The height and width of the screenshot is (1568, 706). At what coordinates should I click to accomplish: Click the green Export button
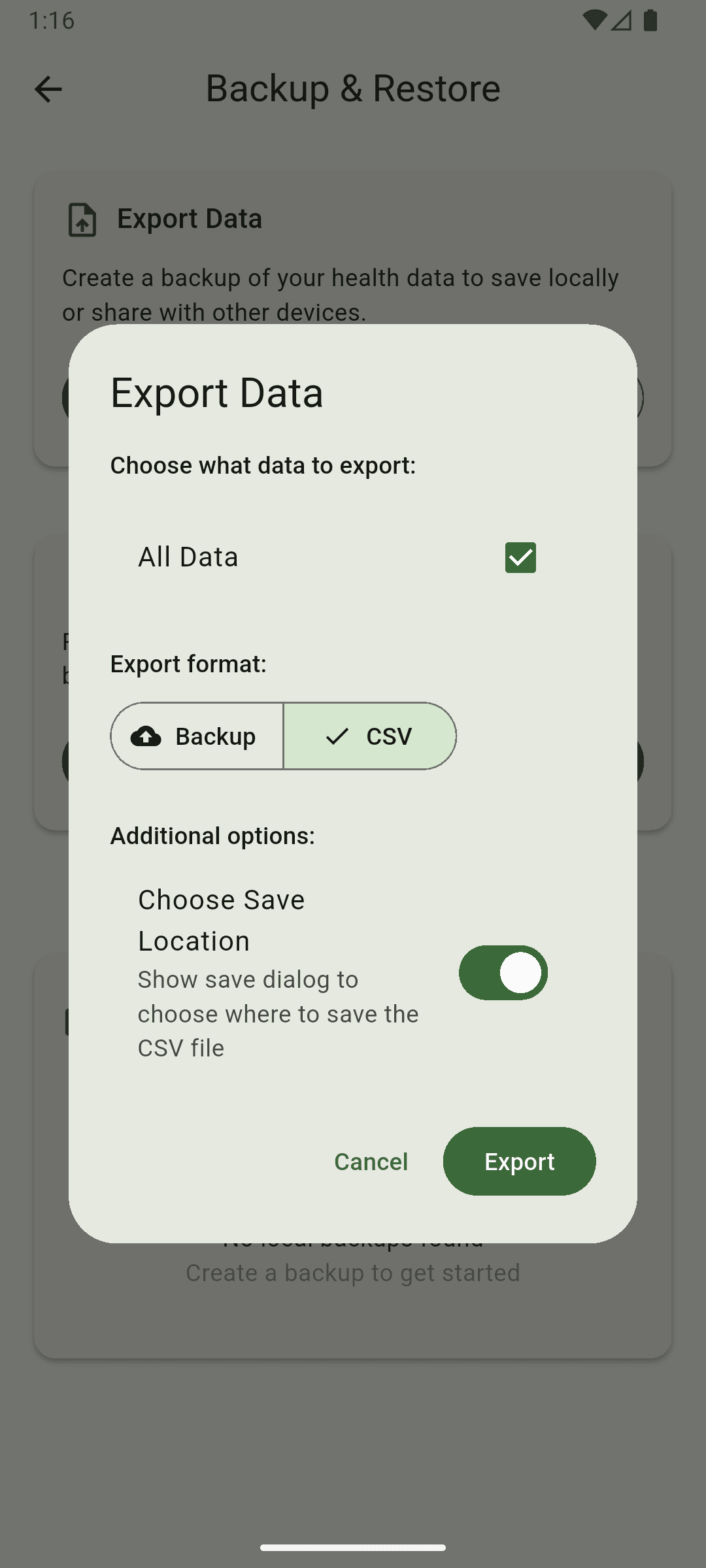pos(520,1162)
